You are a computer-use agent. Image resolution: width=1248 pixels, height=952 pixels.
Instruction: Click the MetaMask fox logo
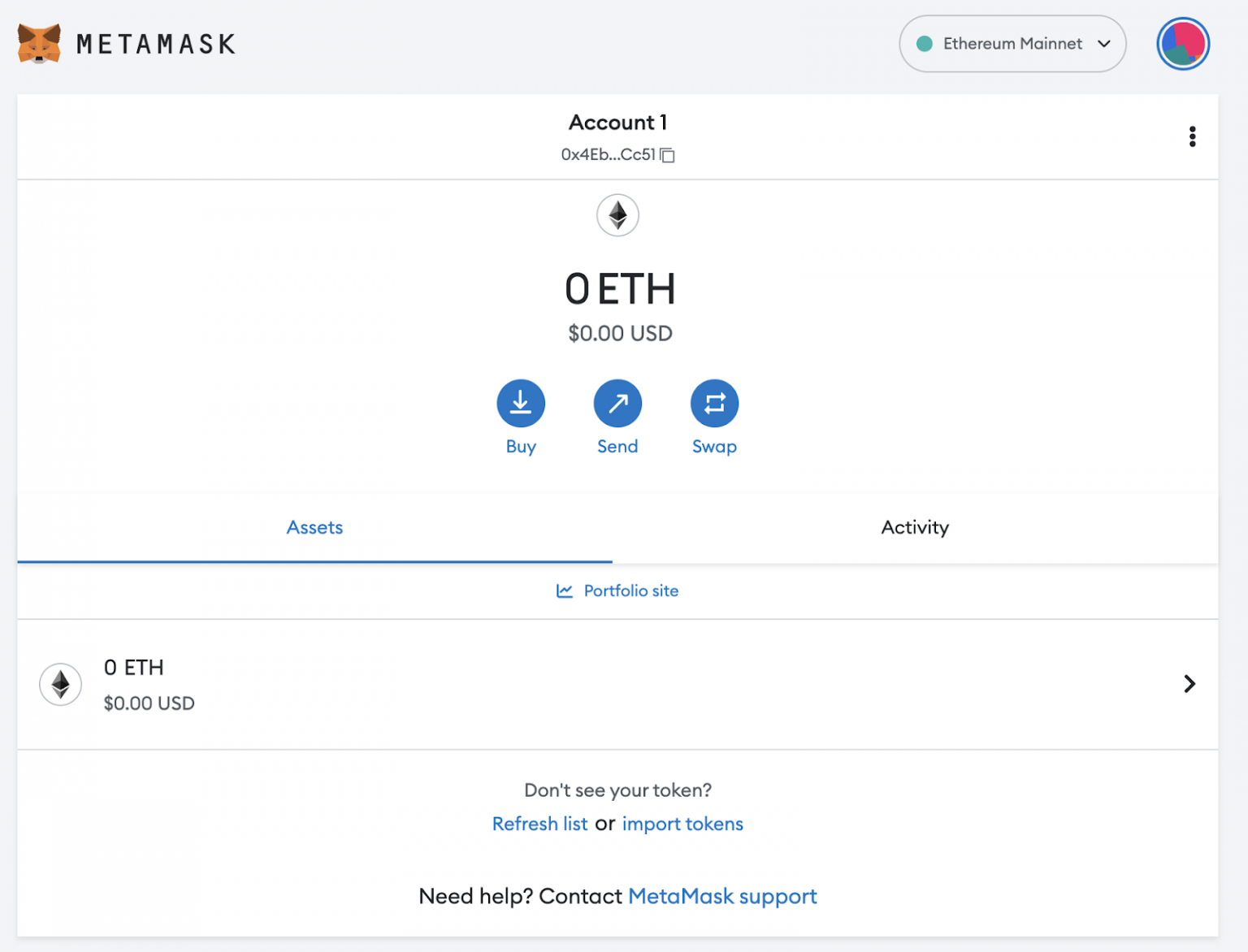tap(37, 43)
